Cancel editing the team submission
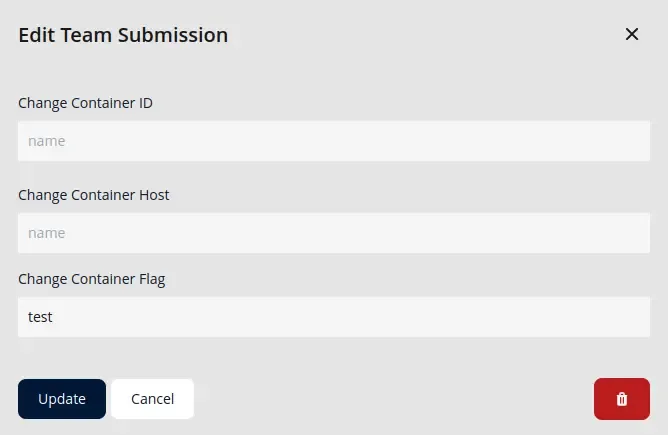The width and height of the screenshot is (668, 435). coord(153,399)
